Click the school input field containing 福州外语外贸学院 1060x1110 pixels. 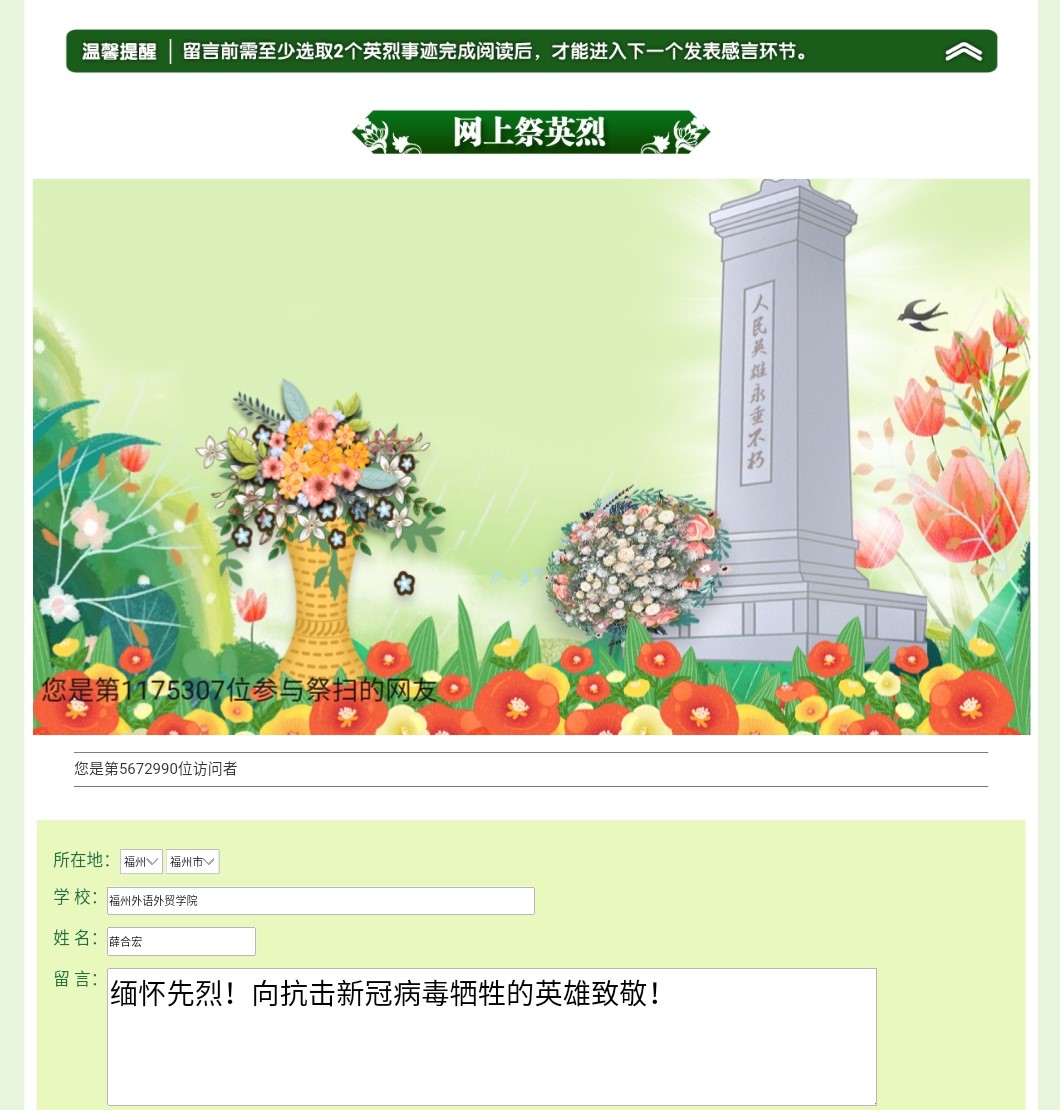[x=321, y=900]
